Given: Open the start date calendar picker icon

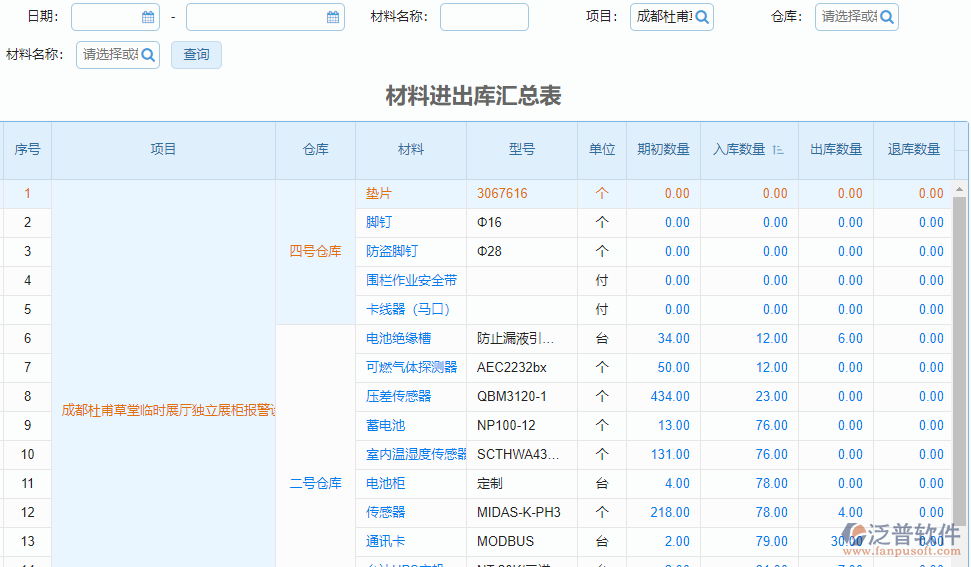Looking at the screenshot, I should tap(148, 17).
